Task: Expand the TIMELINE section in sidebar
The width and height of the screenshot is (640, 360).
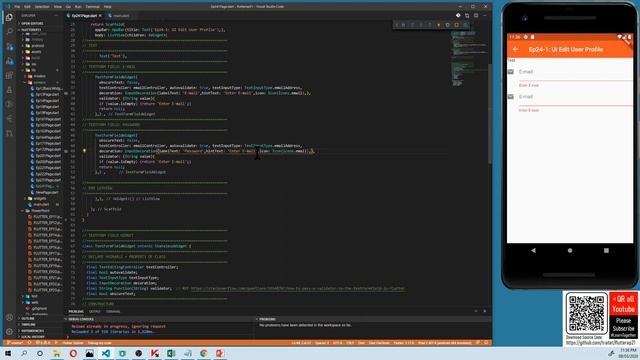Action: click(x=29, y=324)
